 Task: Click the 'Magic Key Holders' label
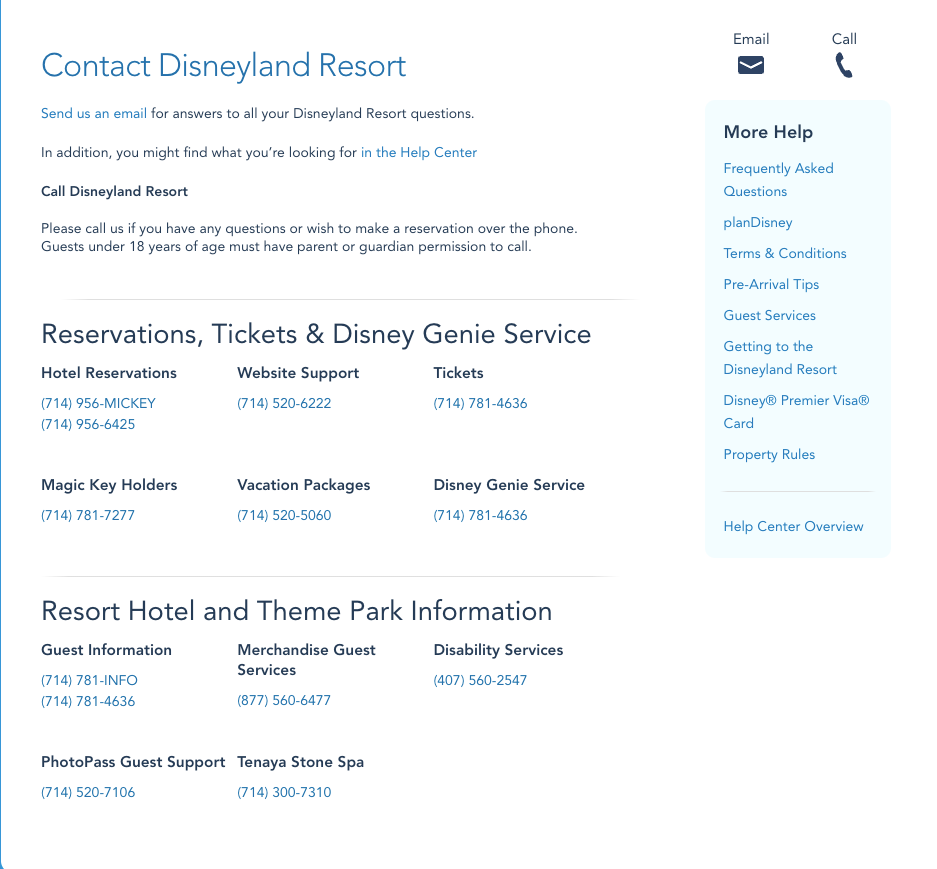coord(109,485)
